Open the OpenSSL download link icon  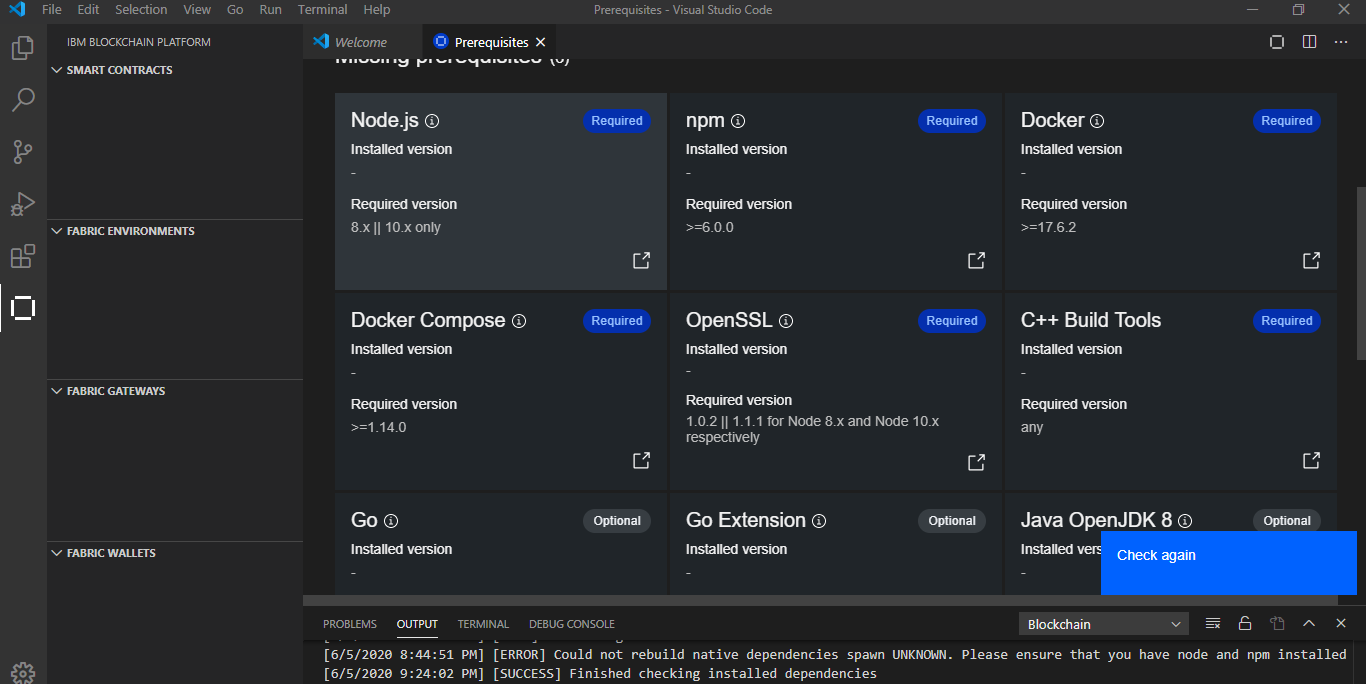click(x=975, y=462)
